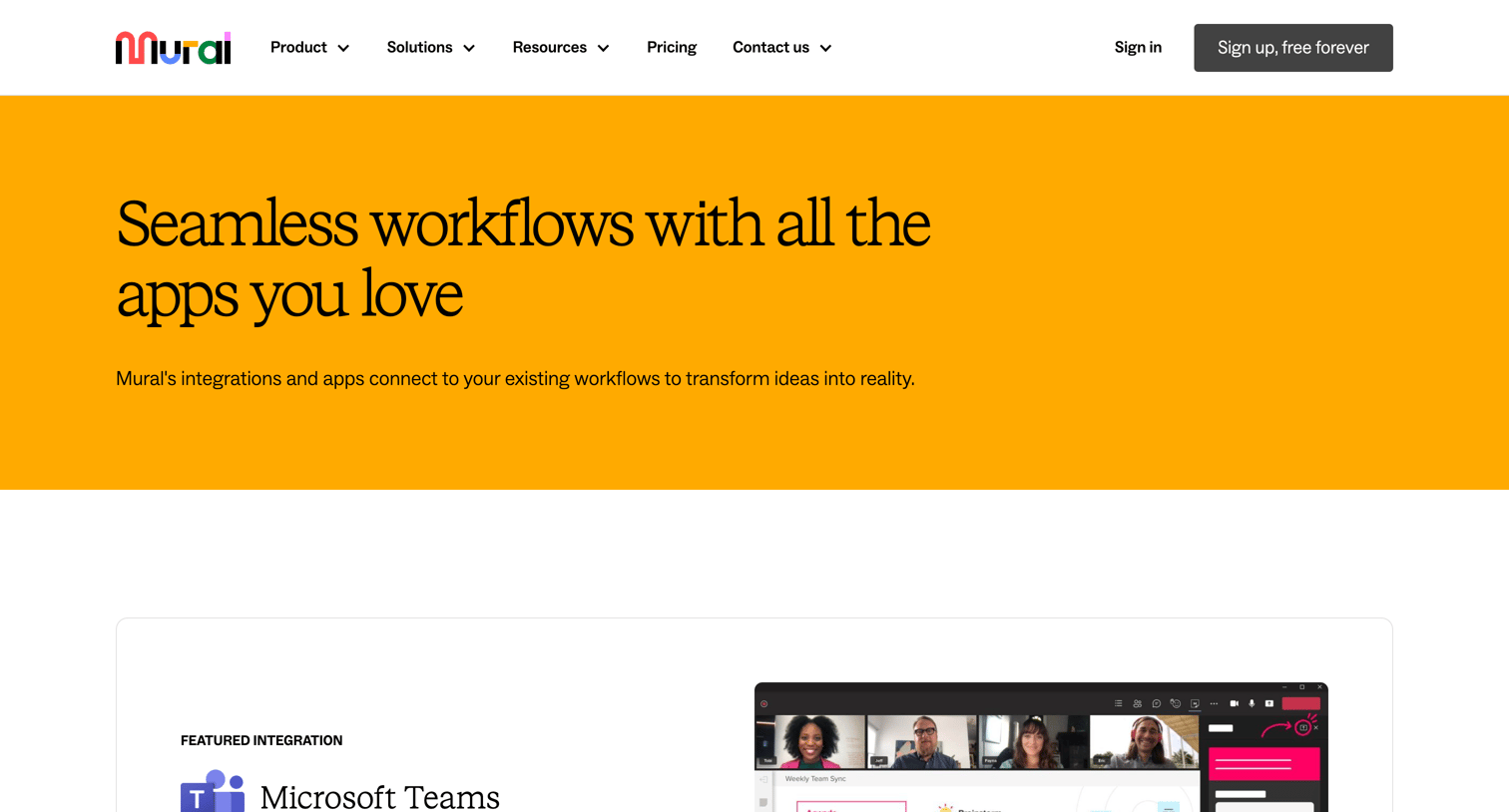Click the Mural's integrations and apps description
The height and width of the screenshot is (812, 1509).
[515, 379]
